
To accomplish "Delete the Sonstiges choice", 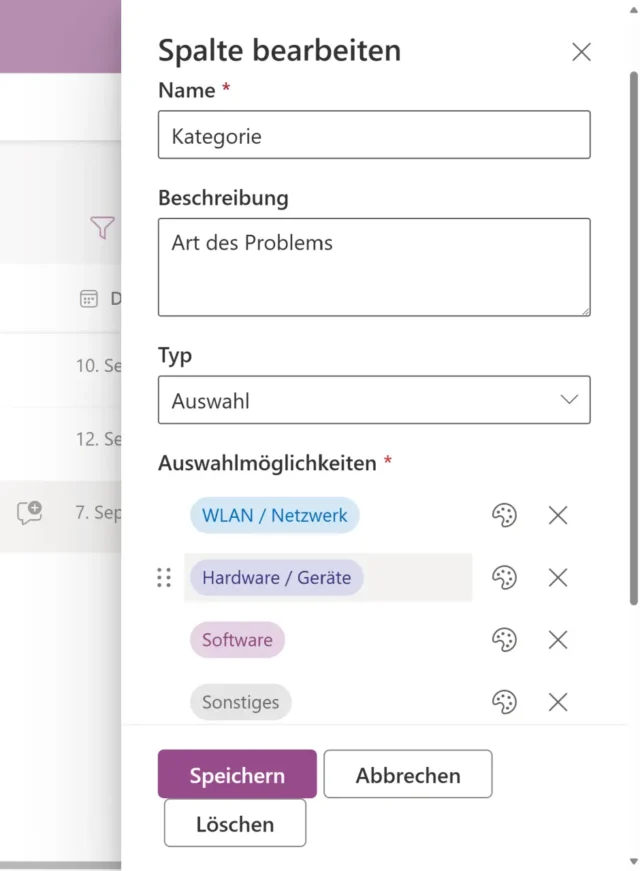I will click(x=558, y=702).
